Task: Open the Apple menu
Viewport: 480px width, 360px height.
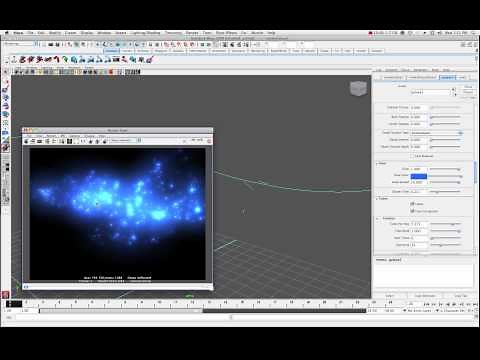Action: tap(7, 33)
